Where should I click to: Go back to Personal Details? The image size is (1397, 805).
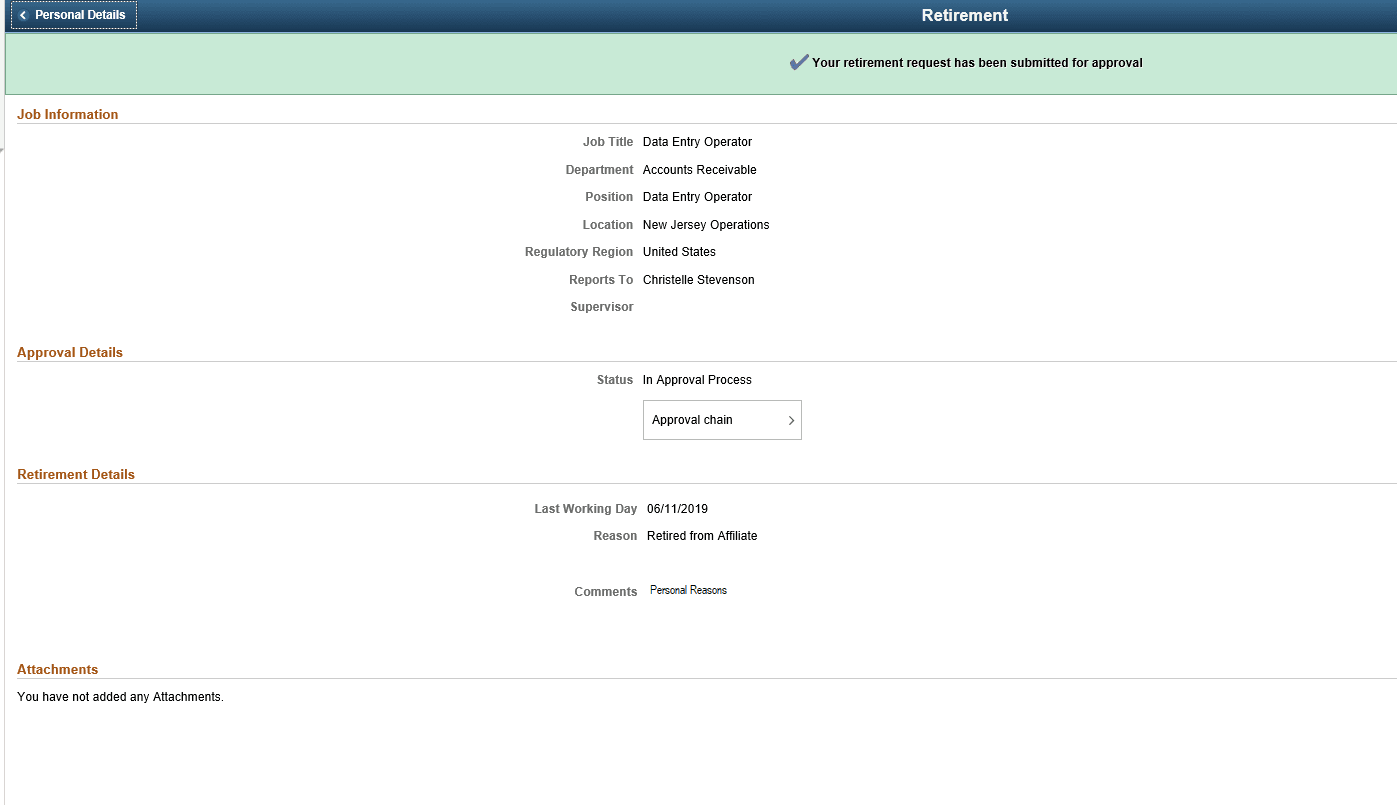(74, 15)
